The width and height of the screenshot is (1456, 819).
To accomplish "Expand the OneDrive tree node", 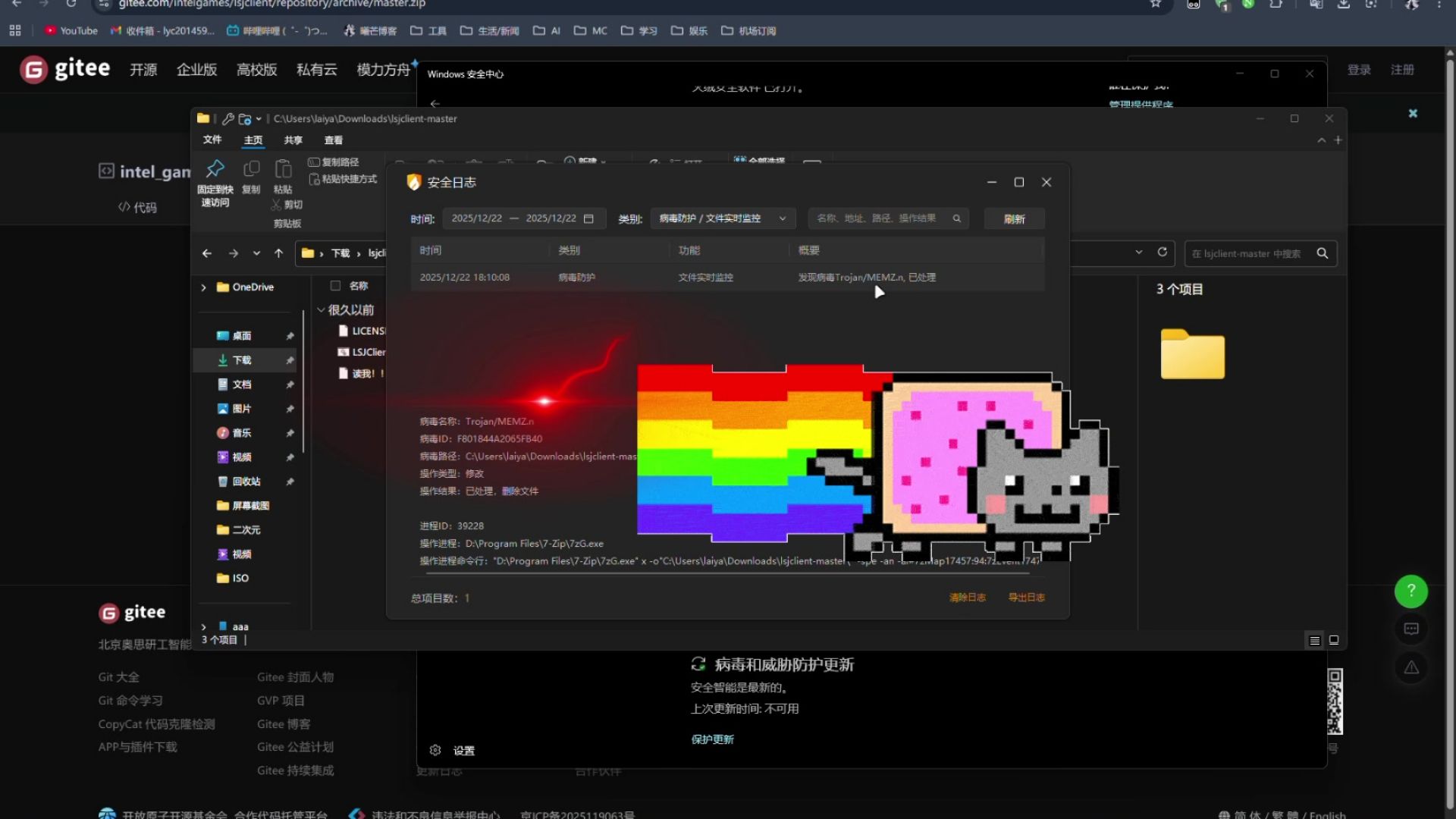I will click(203, 287).
